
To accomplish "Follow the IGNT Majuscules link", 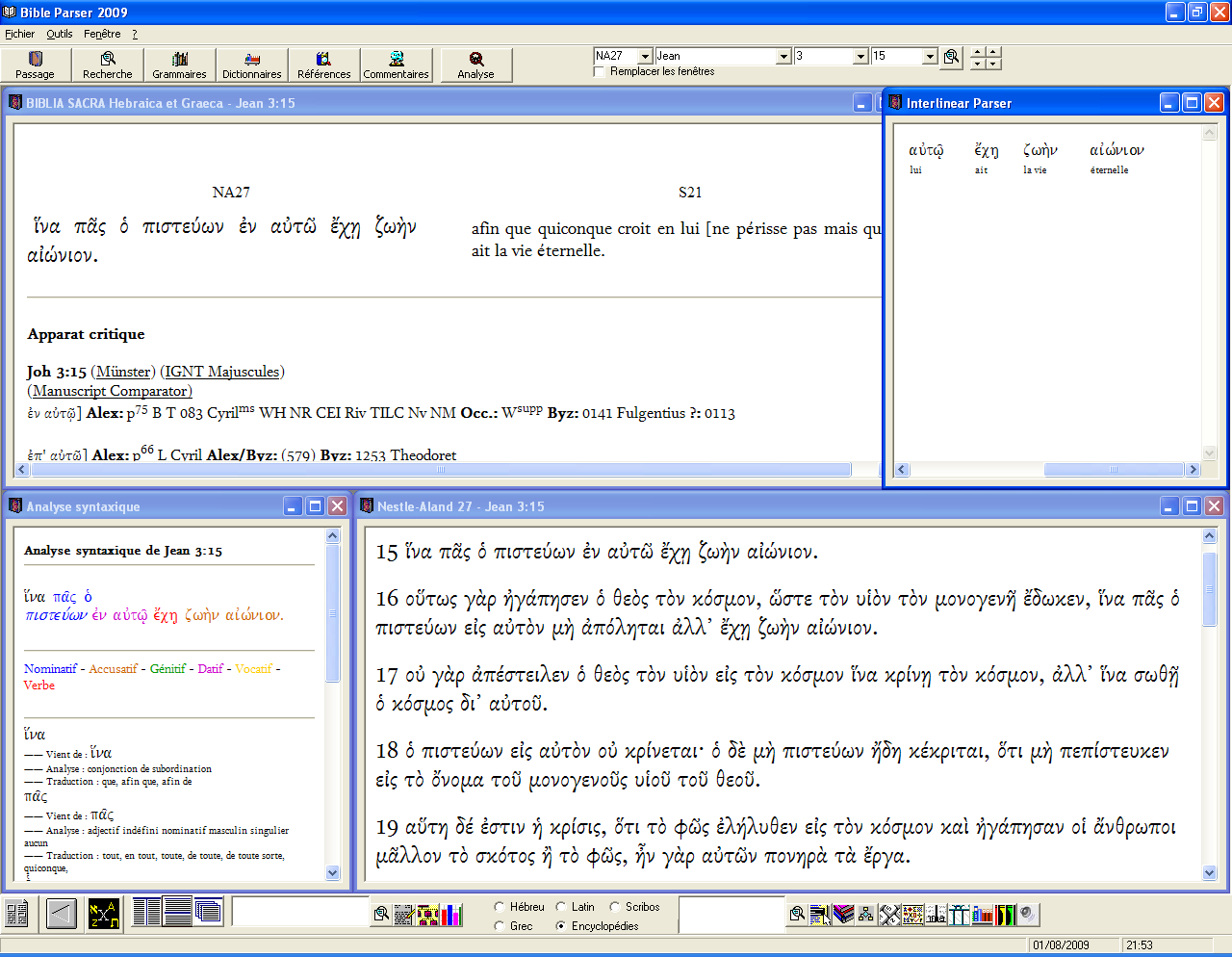I will tap(222, 372).
